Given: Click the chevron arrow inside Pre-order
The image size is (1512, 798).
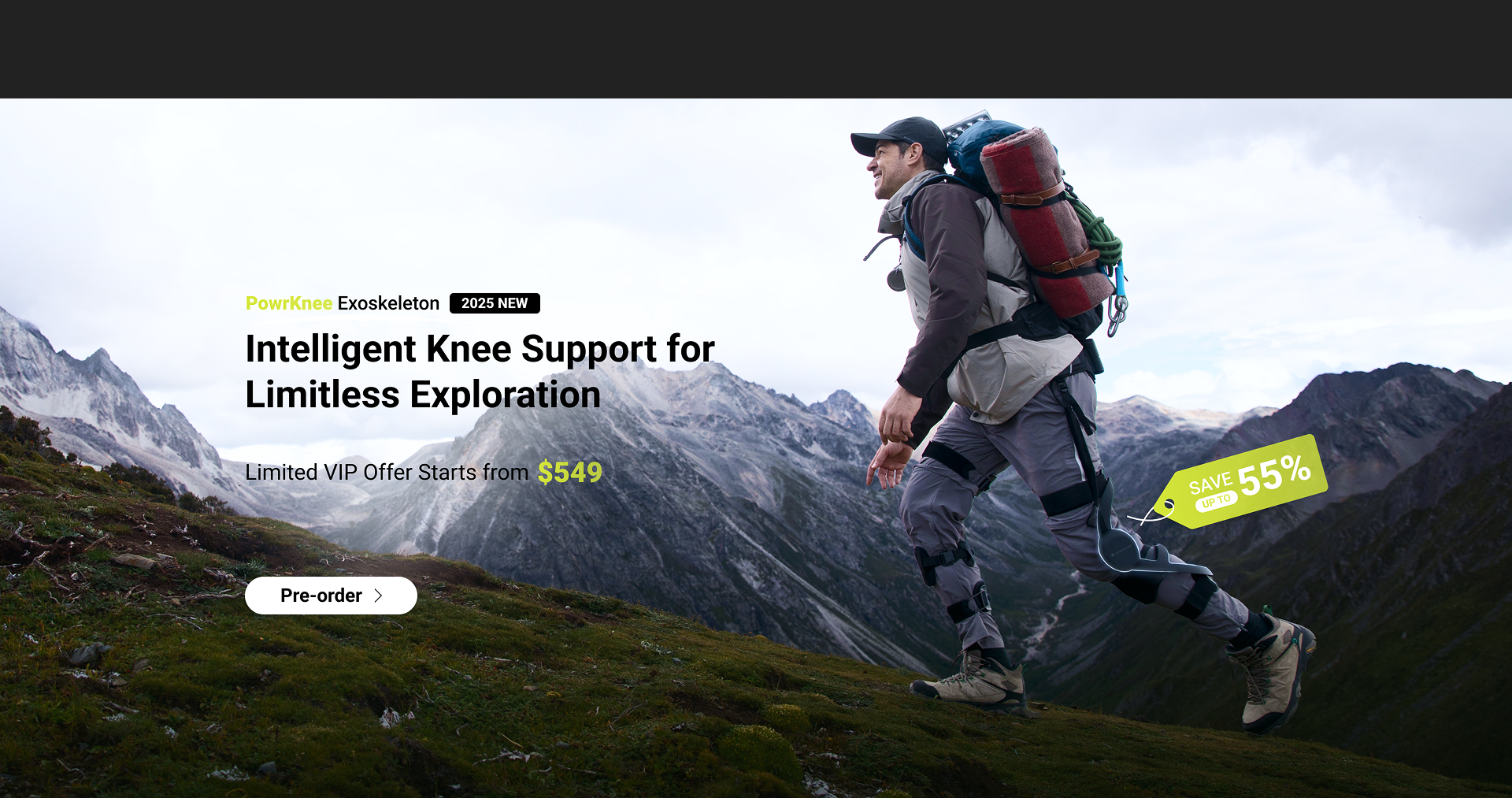Looking at the screenshot, I should coord(378,596).
